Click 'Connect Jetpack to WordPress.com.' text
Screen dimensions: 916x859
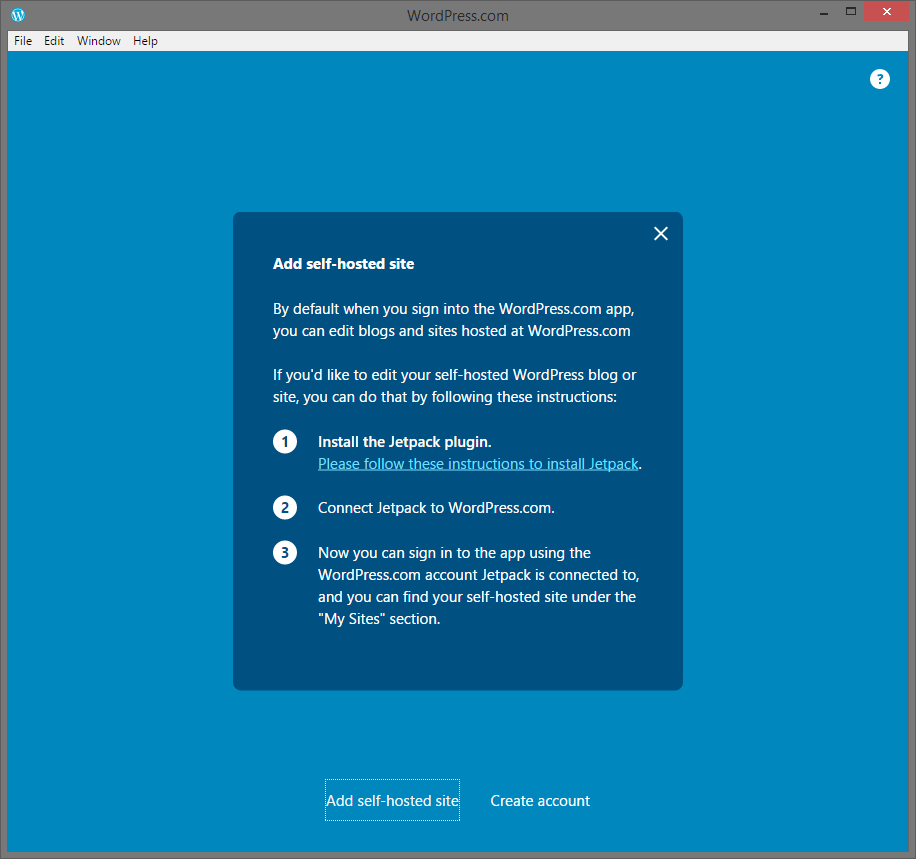[x=436, y=508]
